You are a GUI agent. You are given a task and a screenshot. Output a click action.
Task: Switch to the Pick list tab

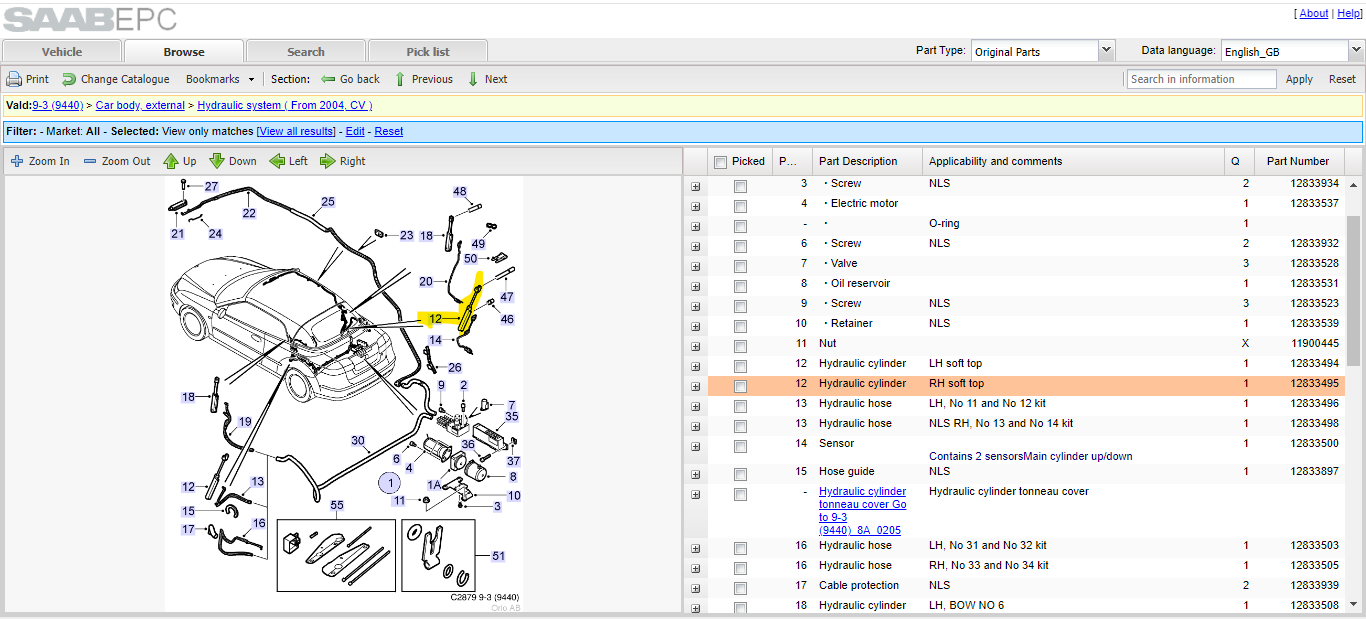coord(428,51)
